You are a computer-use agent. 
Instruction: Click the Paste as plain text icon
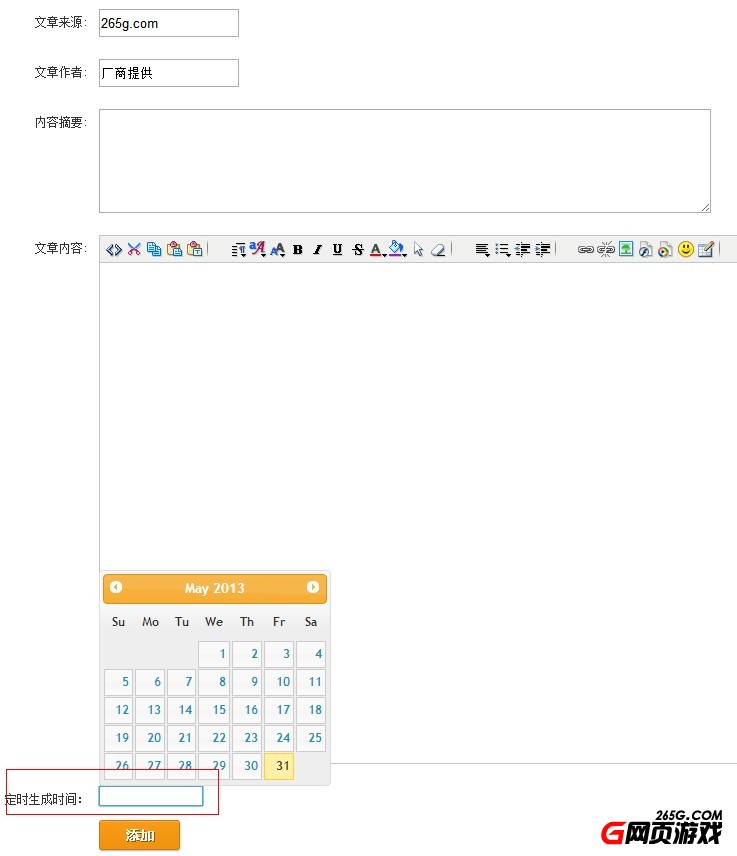pyautogui.click(x=194, y=249)
